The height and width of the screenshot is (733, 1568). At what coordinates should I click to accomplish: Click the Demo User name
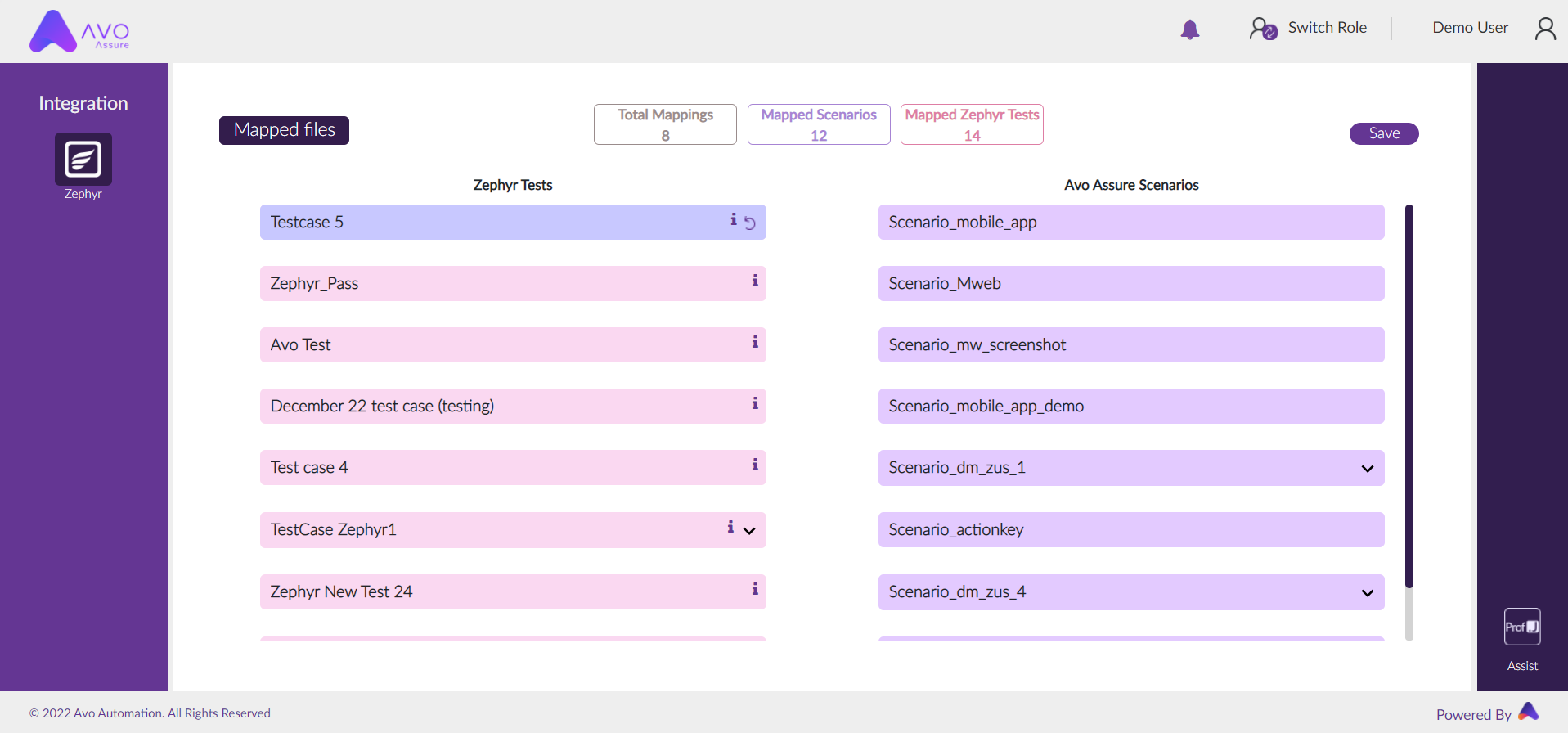coord(1470,28)
